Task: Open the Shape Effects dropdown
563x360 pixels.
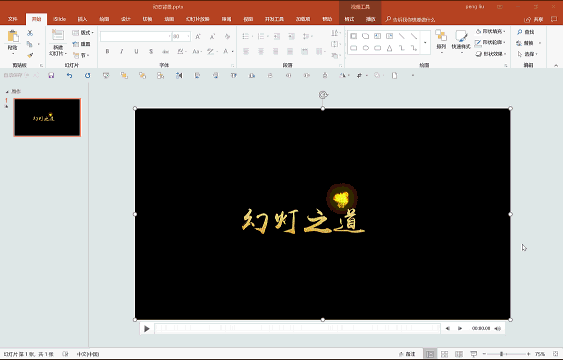Action: 491,54
